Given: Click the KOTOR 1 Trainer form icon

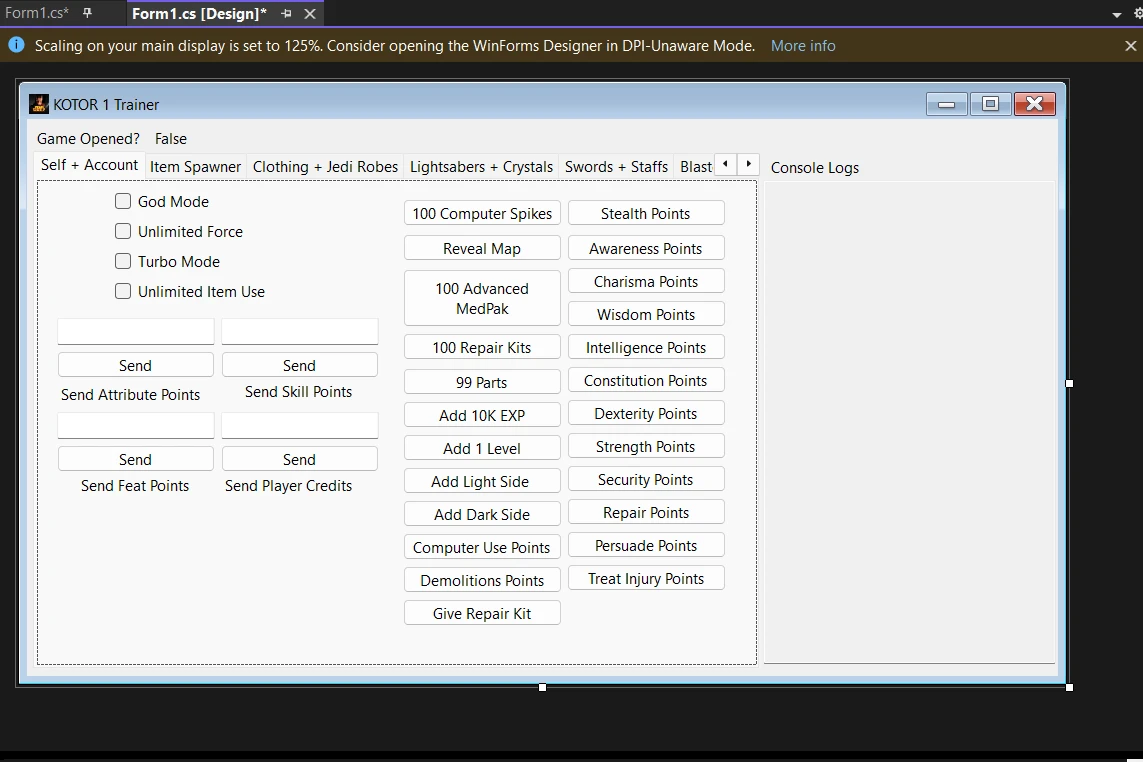Looking at the screenshot, I should pyautogui.click(x=39, y=104).
